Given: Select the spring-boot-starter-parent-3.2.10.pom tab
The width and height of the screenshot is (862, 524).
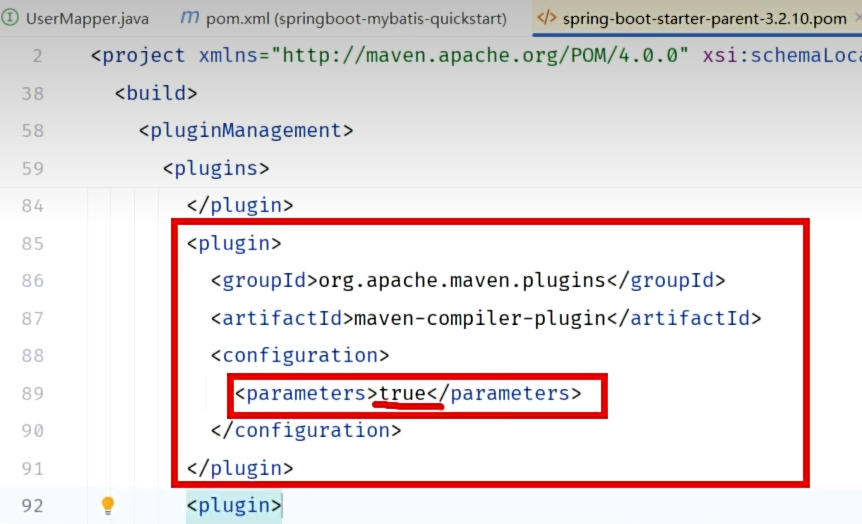Looking at the screenshot, I should [x=697, y=18].
